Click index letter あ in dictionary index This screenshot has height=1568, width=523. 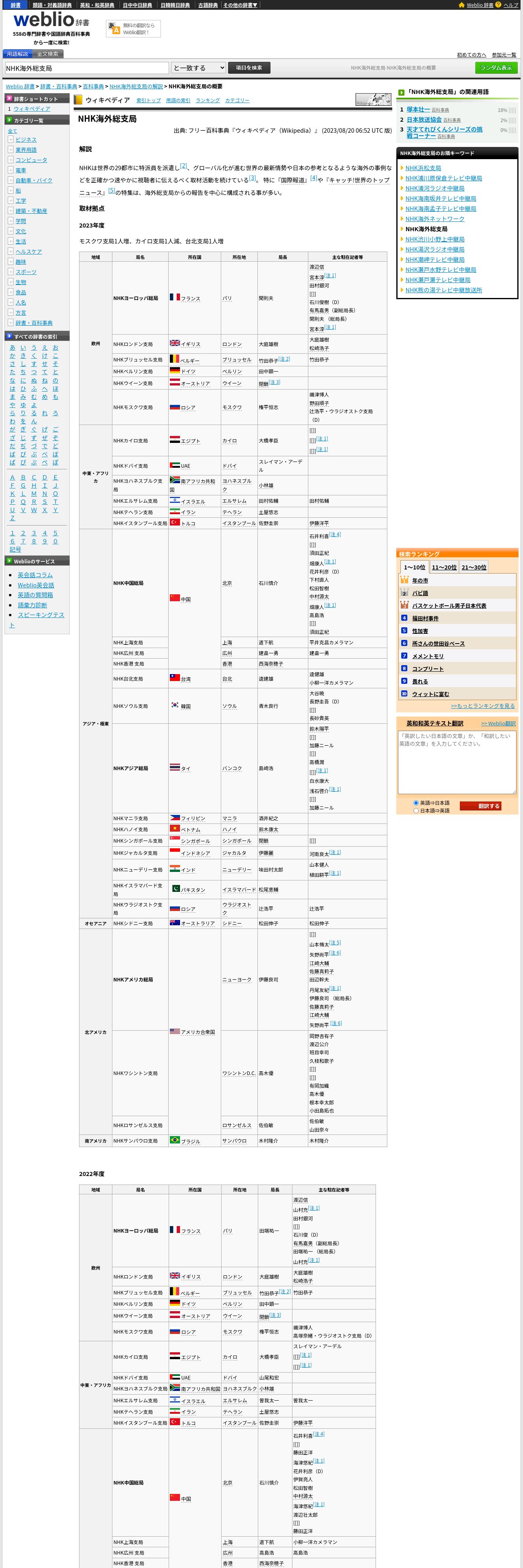coord(12,348)
